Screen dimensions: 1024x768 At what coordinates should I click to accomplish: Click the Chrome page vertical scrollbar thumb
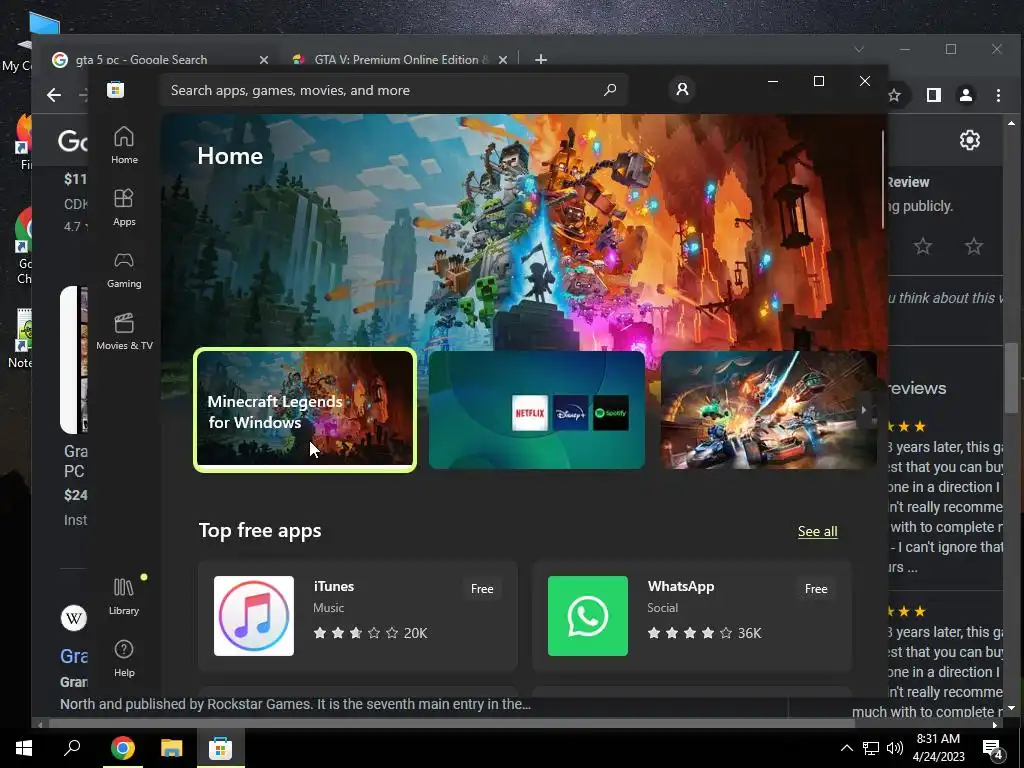(x=1011, y=377)
